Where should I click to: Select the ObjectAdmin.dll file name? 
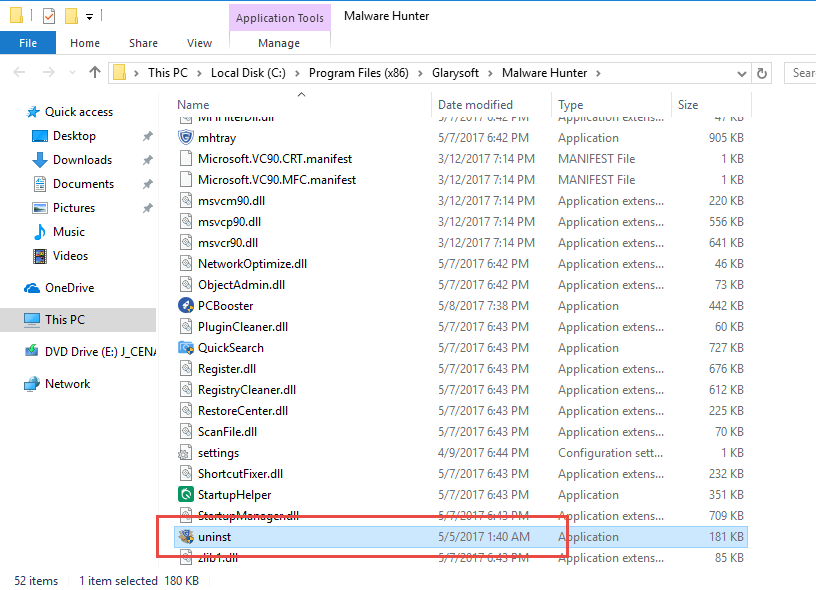pos(241,285)
